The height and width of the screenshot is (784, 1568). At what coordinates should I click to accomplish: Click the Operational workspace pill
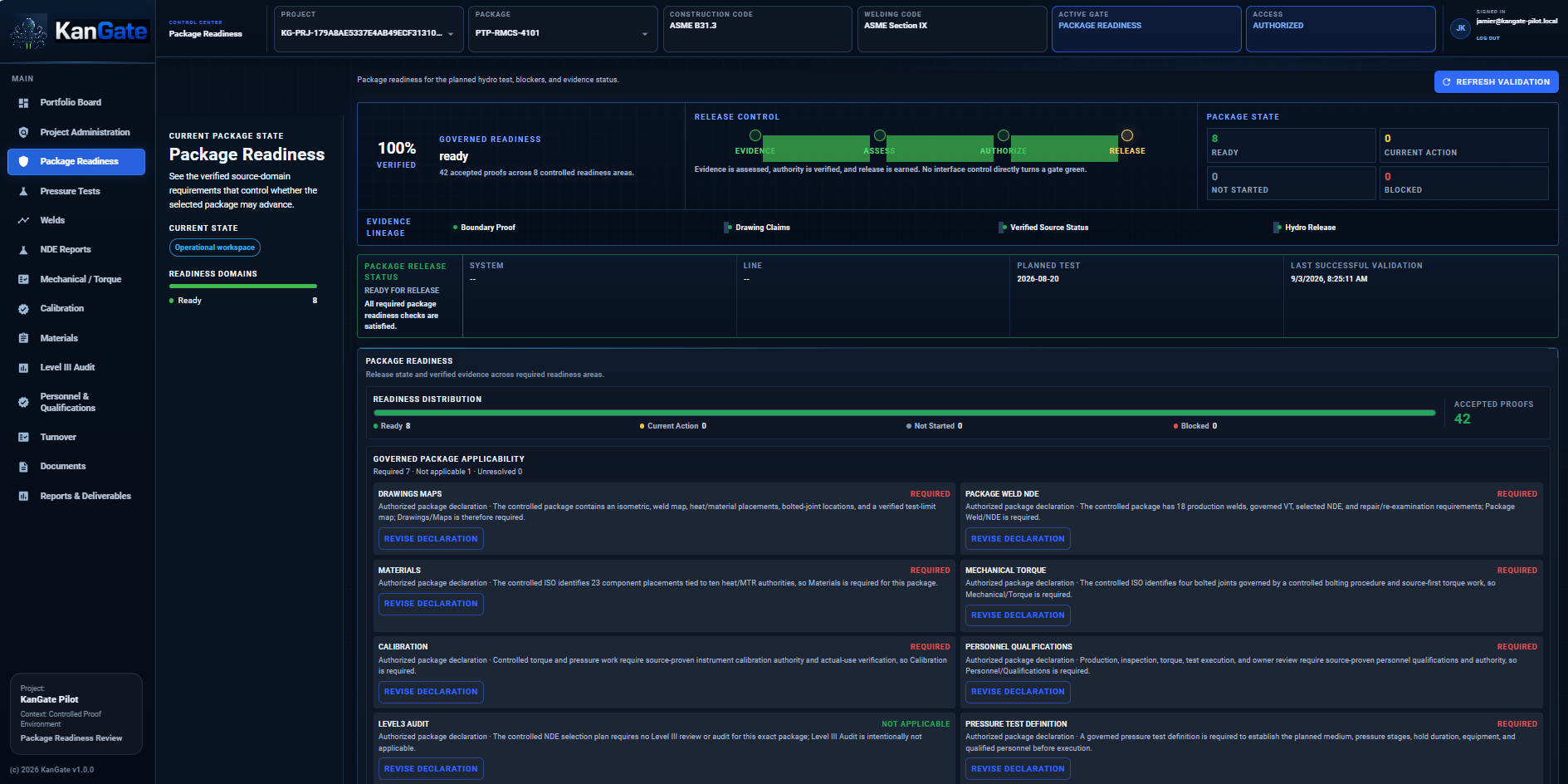(215, 247)
